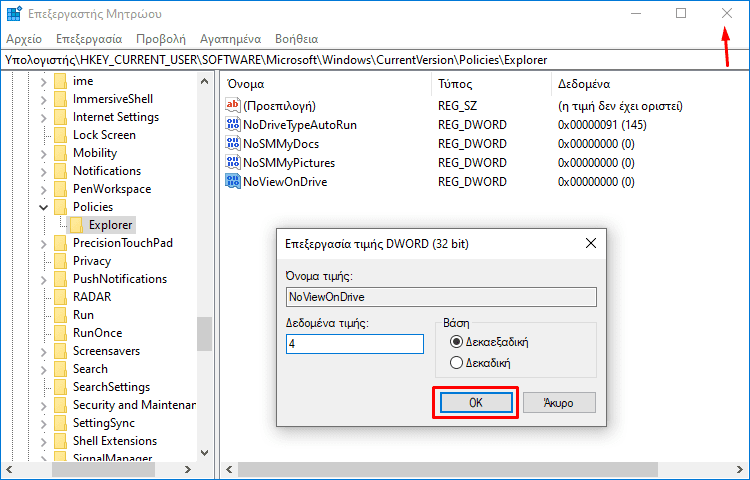Click the Explorer folder icon
Screen dimensions: 750x480
coord(76,225)
